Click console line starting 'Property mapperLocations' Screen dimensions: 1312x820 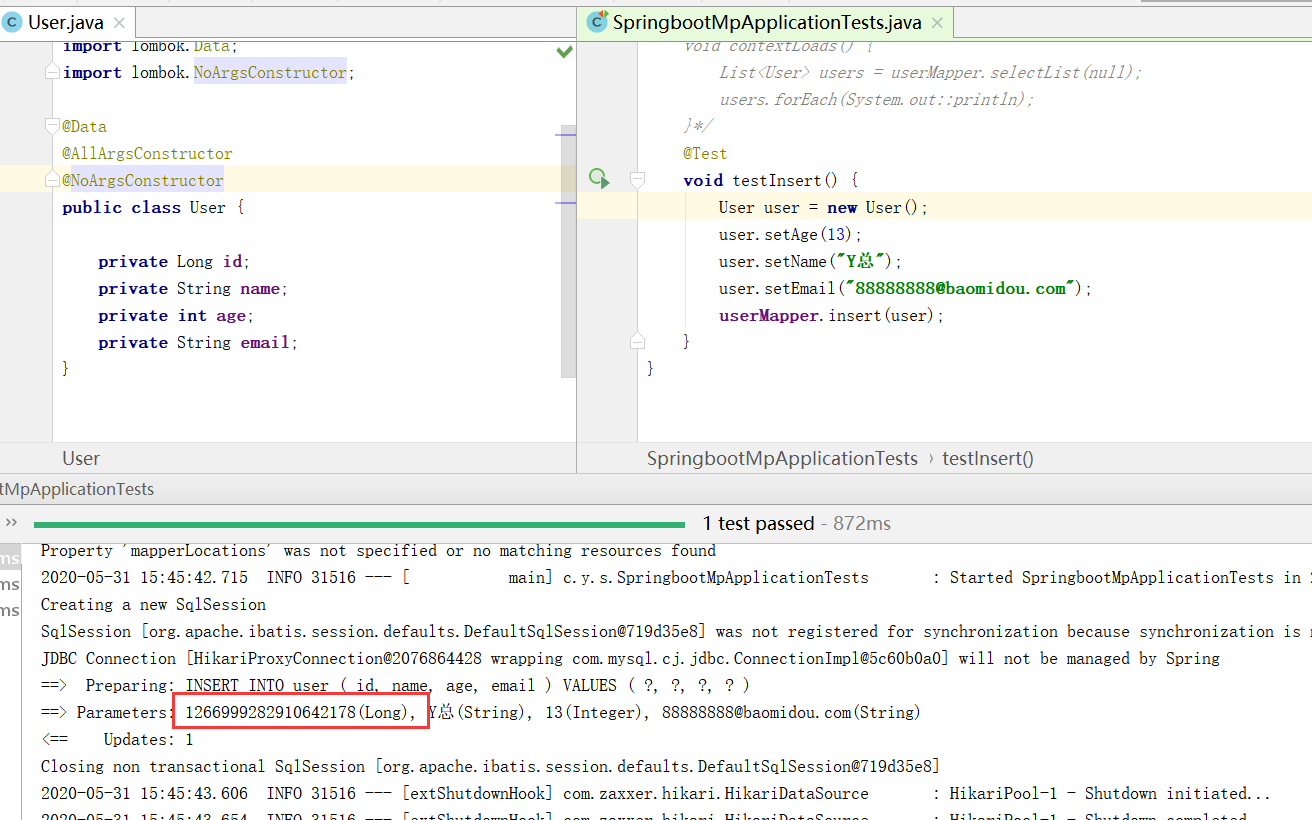(378, 550)
